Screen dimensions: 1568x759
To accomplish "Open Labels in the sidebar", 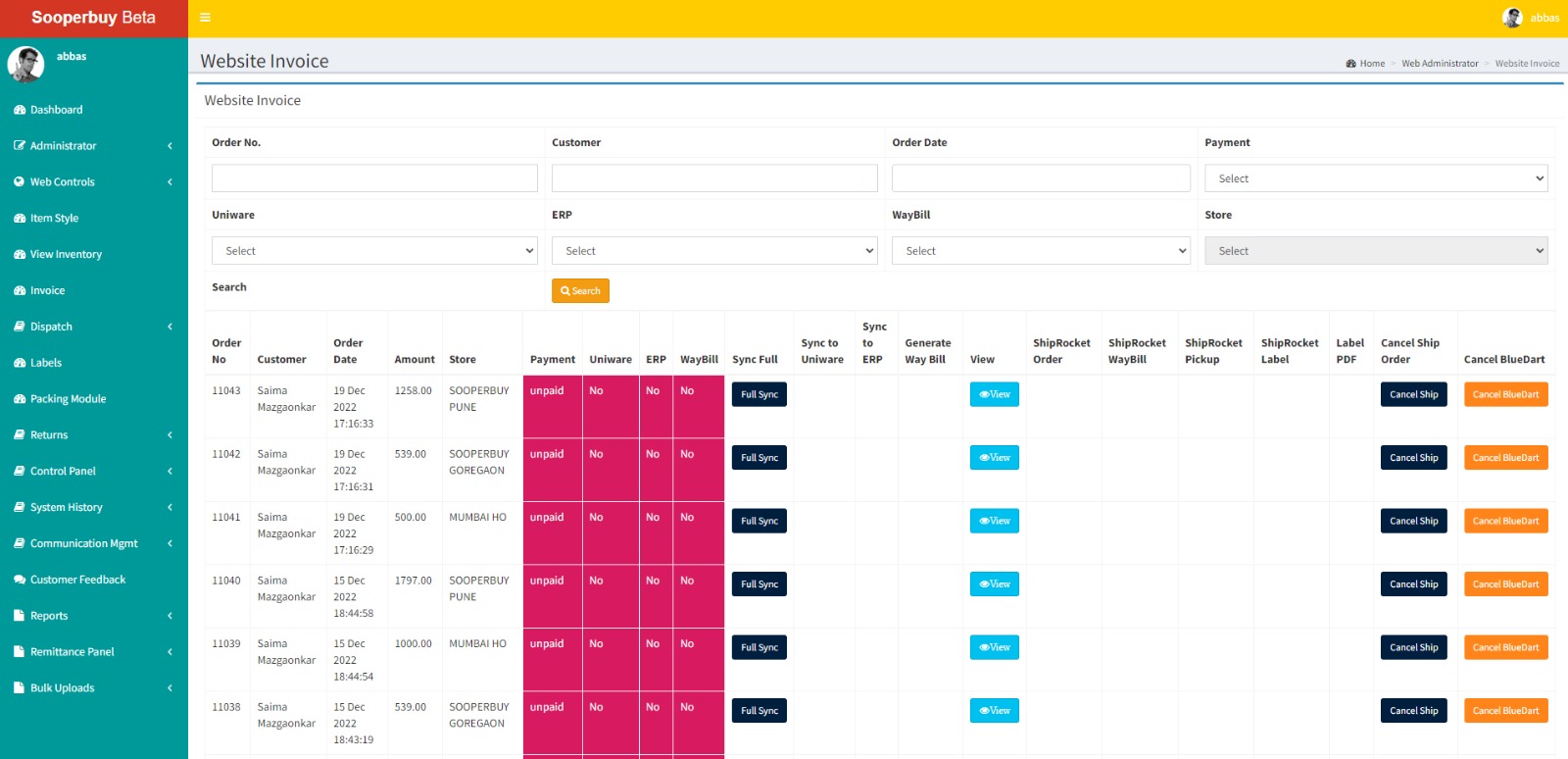I will point(45,363).
